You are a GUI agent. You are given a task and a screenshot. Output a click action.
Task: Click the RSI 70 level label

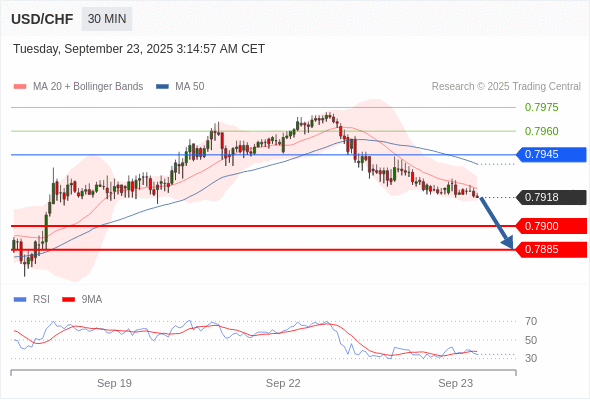531,321
